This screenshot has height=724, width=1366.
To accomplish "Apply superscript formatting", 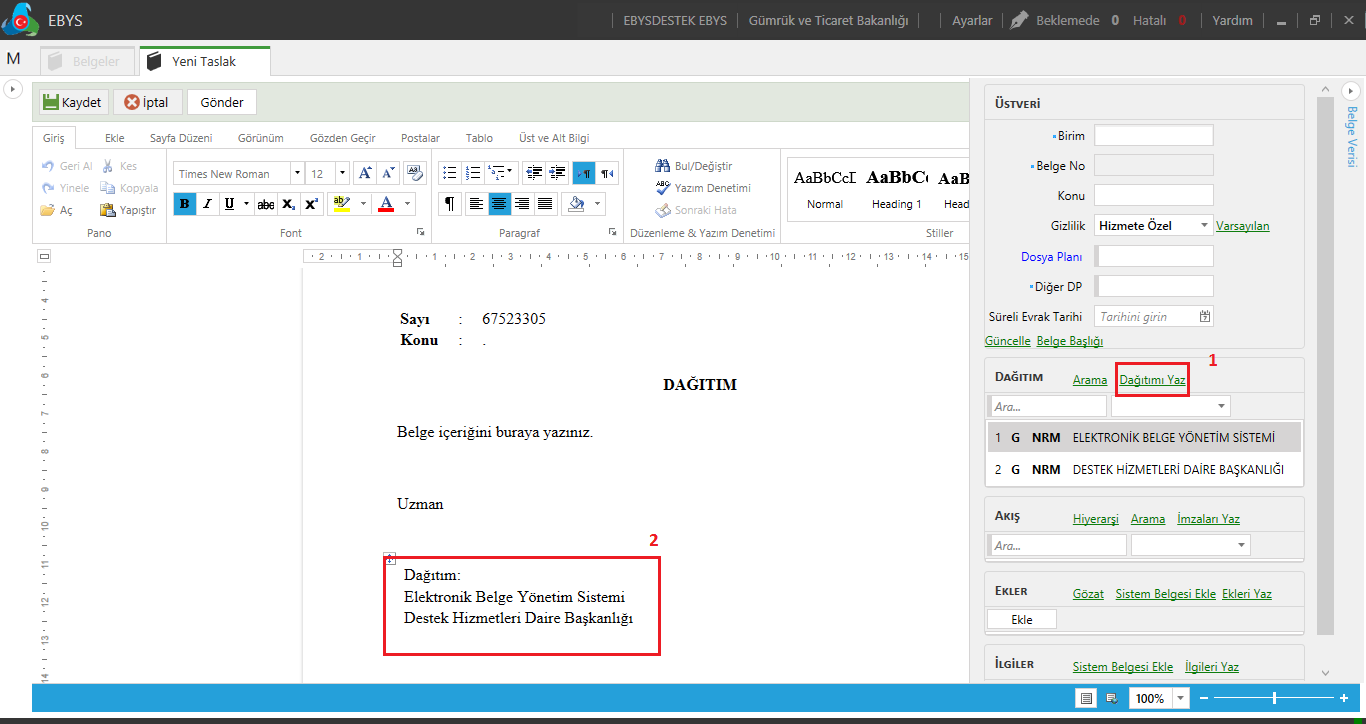I will coord(311,204).
